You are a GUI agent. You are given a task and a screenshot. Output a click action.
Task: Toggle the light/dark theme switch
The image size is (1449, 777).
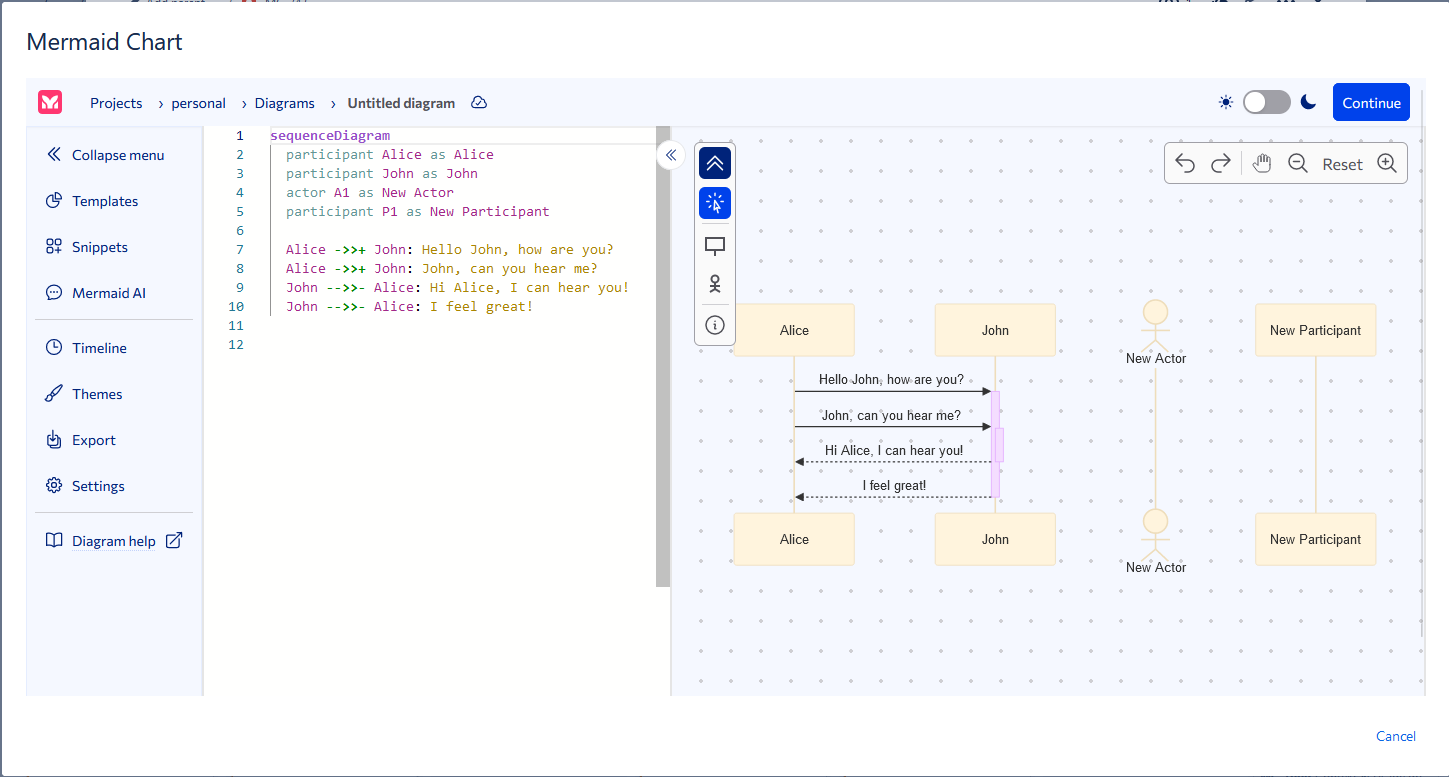click(x=1267, y=102)
